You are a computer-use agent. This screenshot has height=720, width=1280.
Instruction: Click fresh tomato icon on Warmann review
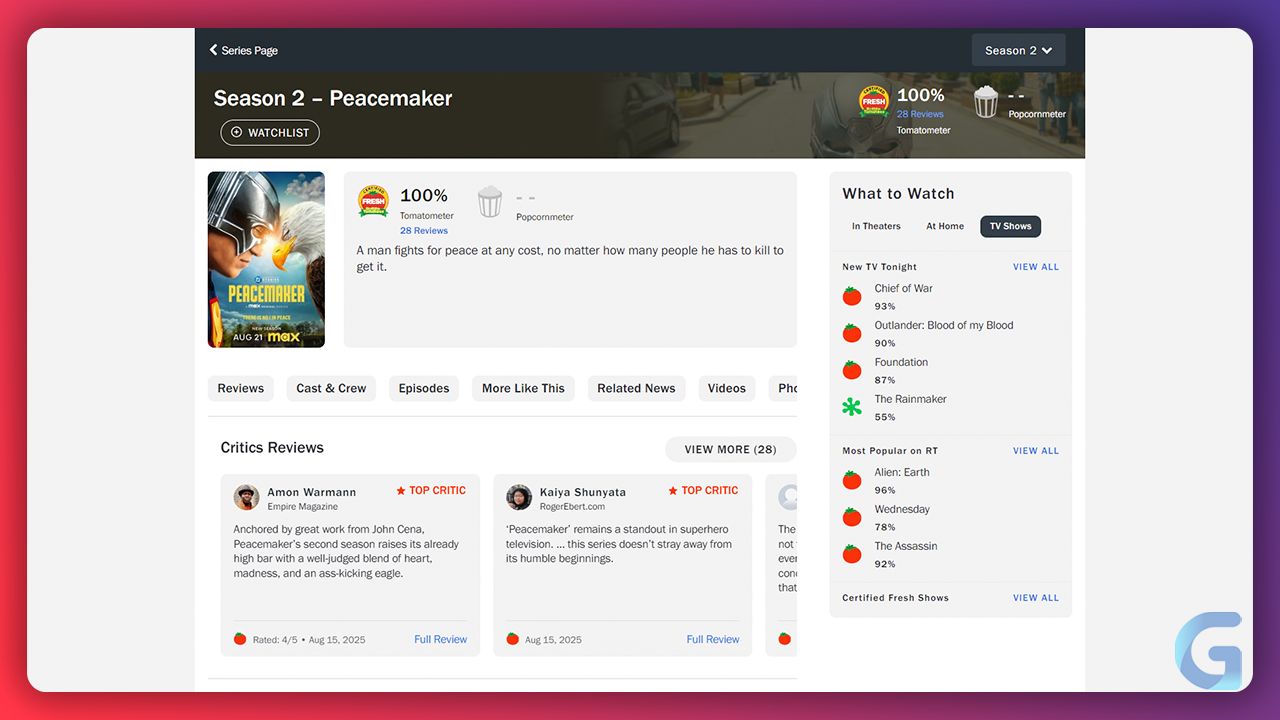(240, 639)
